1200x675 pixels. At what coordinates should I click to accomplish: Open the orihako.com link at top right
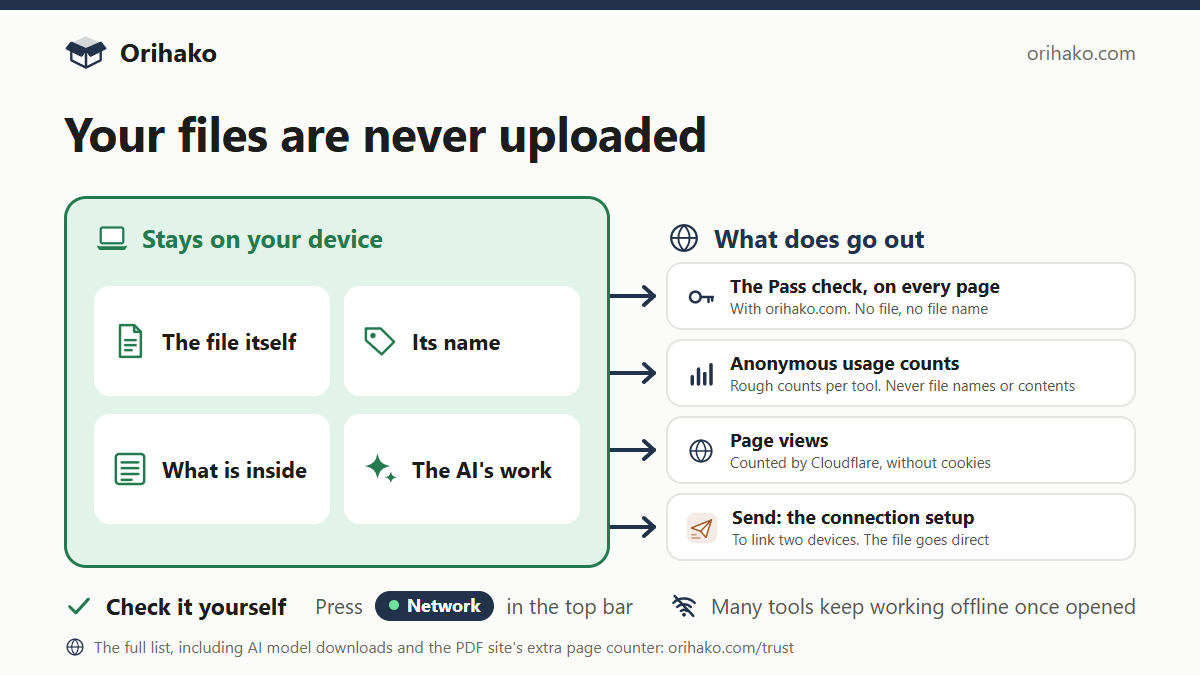[x=1081, y=53]
